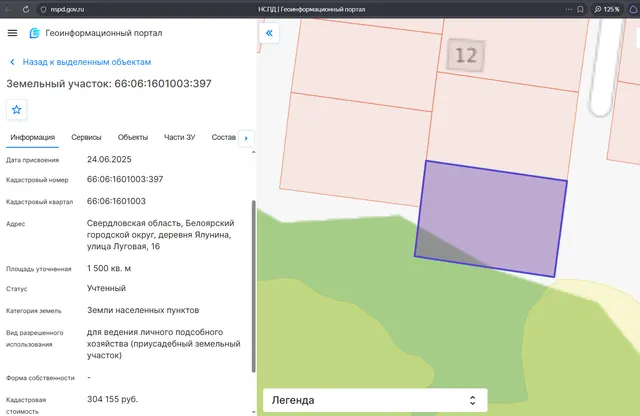Click the info panel vertical scrollbar

click(x=253, y=286)
